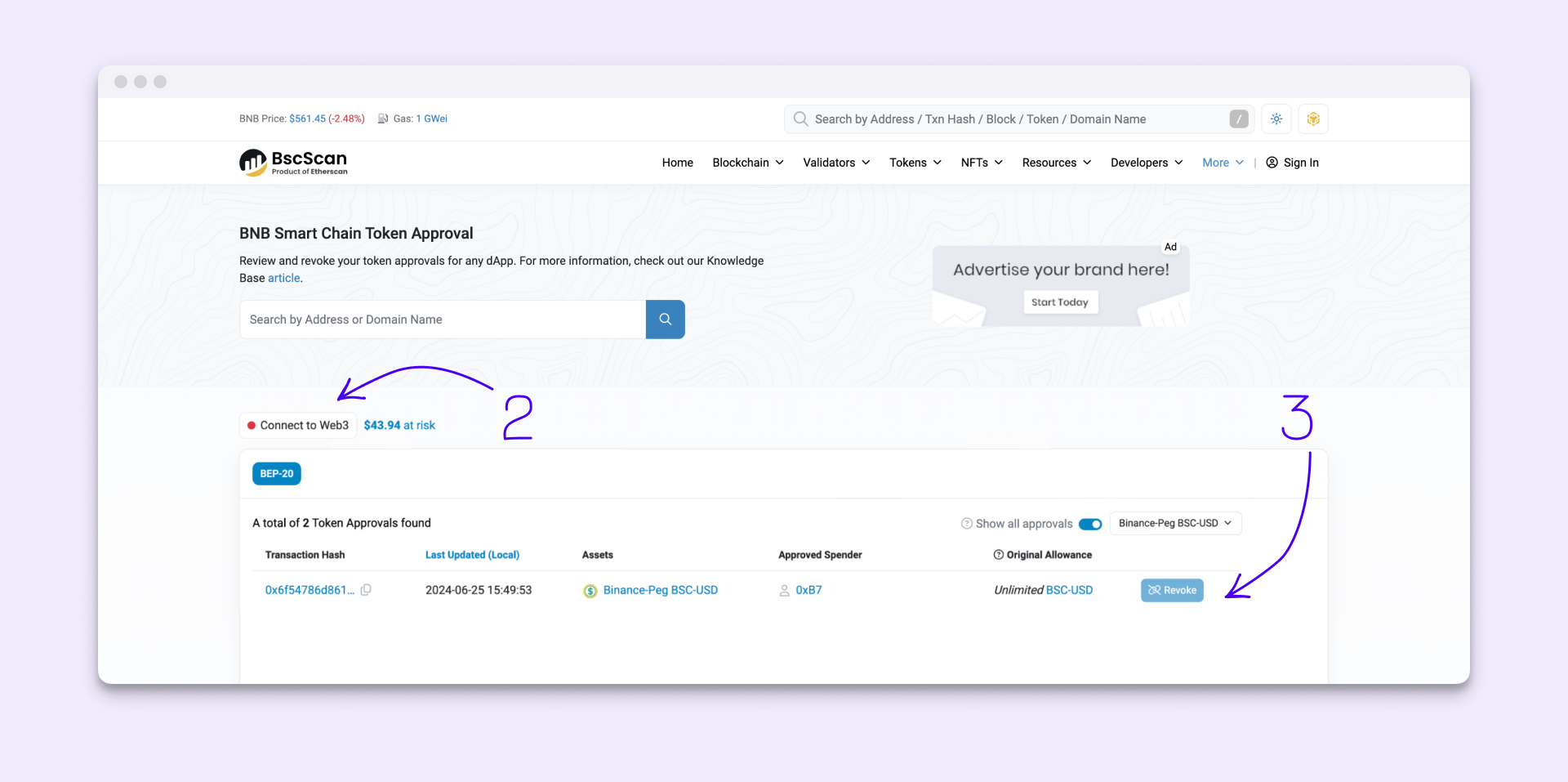
Task: Click the 1 GWei gas link
Action: tap(432, 118)
